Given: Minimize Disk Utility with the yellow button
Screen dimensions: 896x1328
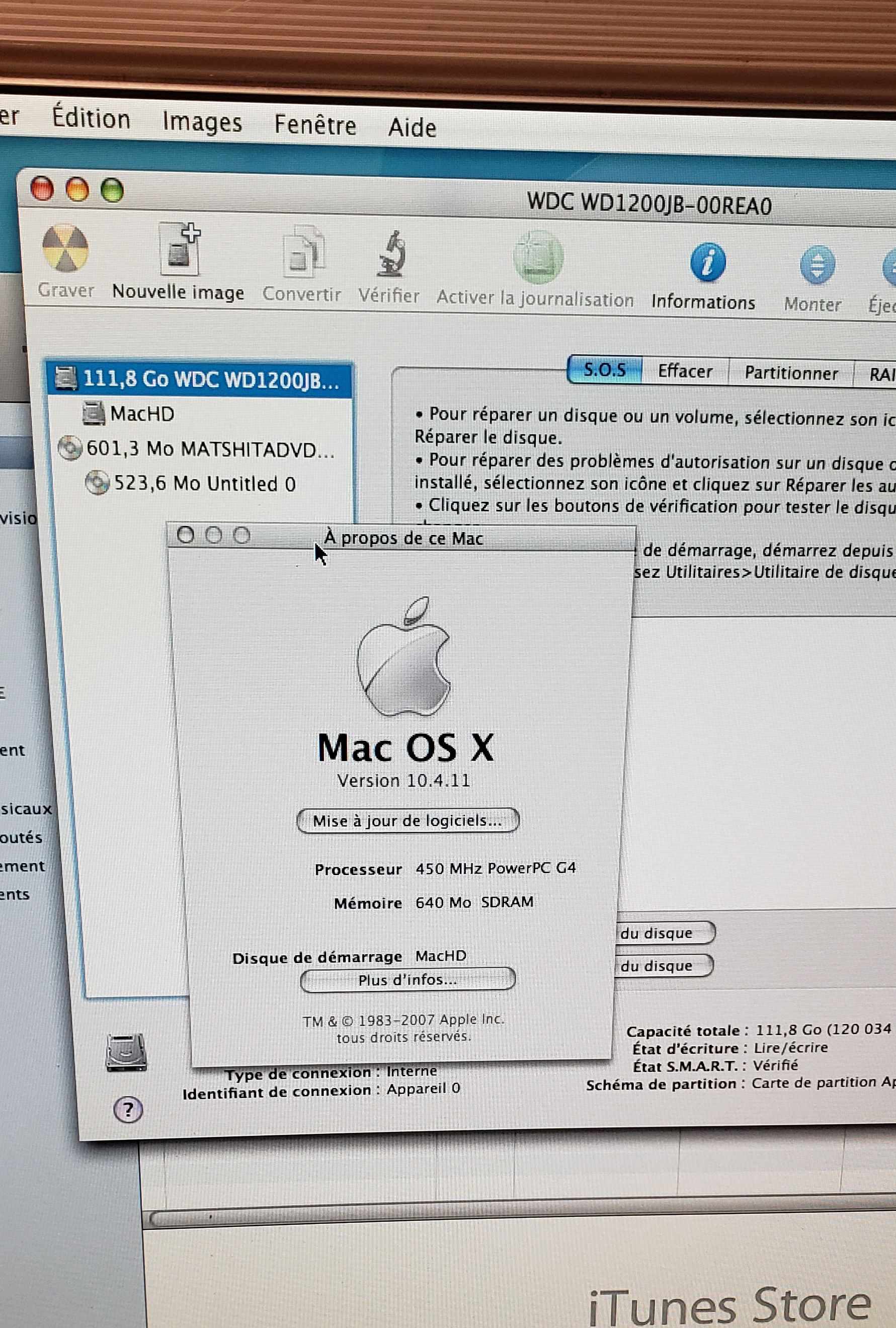Looking at the screenshot, I should click(77, 190).
